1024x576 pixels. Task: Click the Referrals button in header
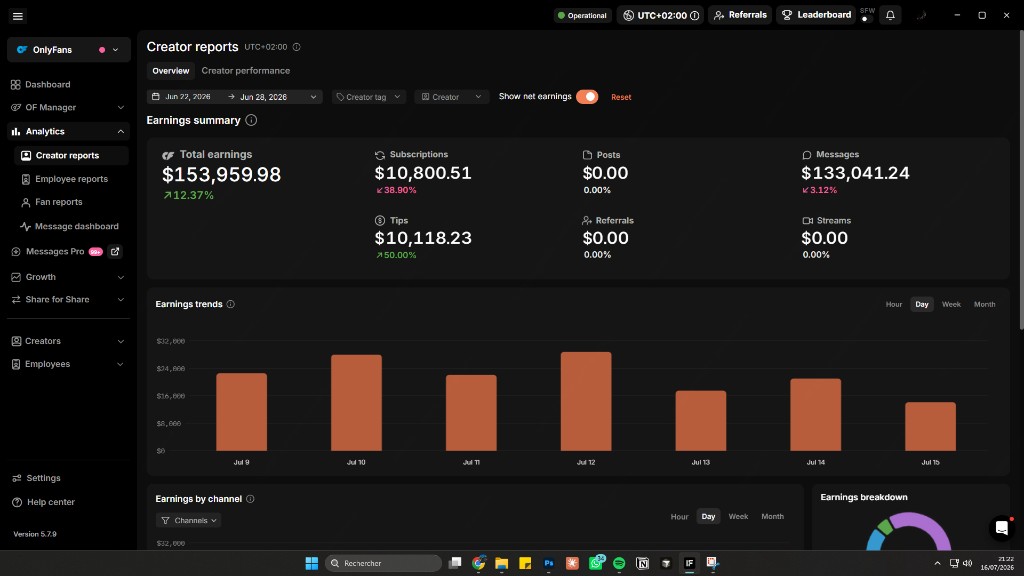(x=740, y=15)
